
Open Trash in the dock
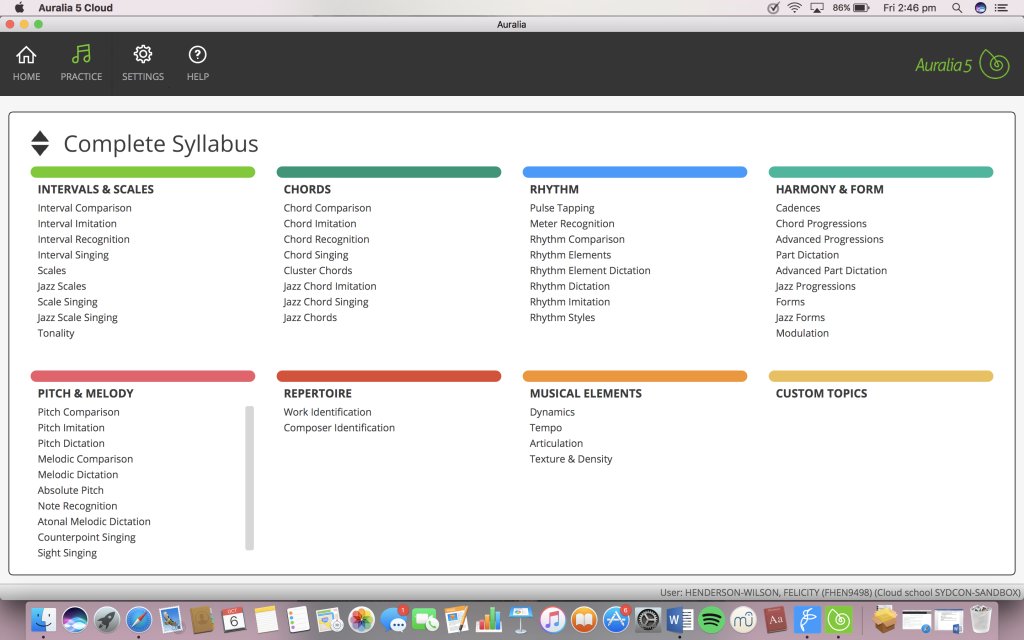tap(981, 619)
